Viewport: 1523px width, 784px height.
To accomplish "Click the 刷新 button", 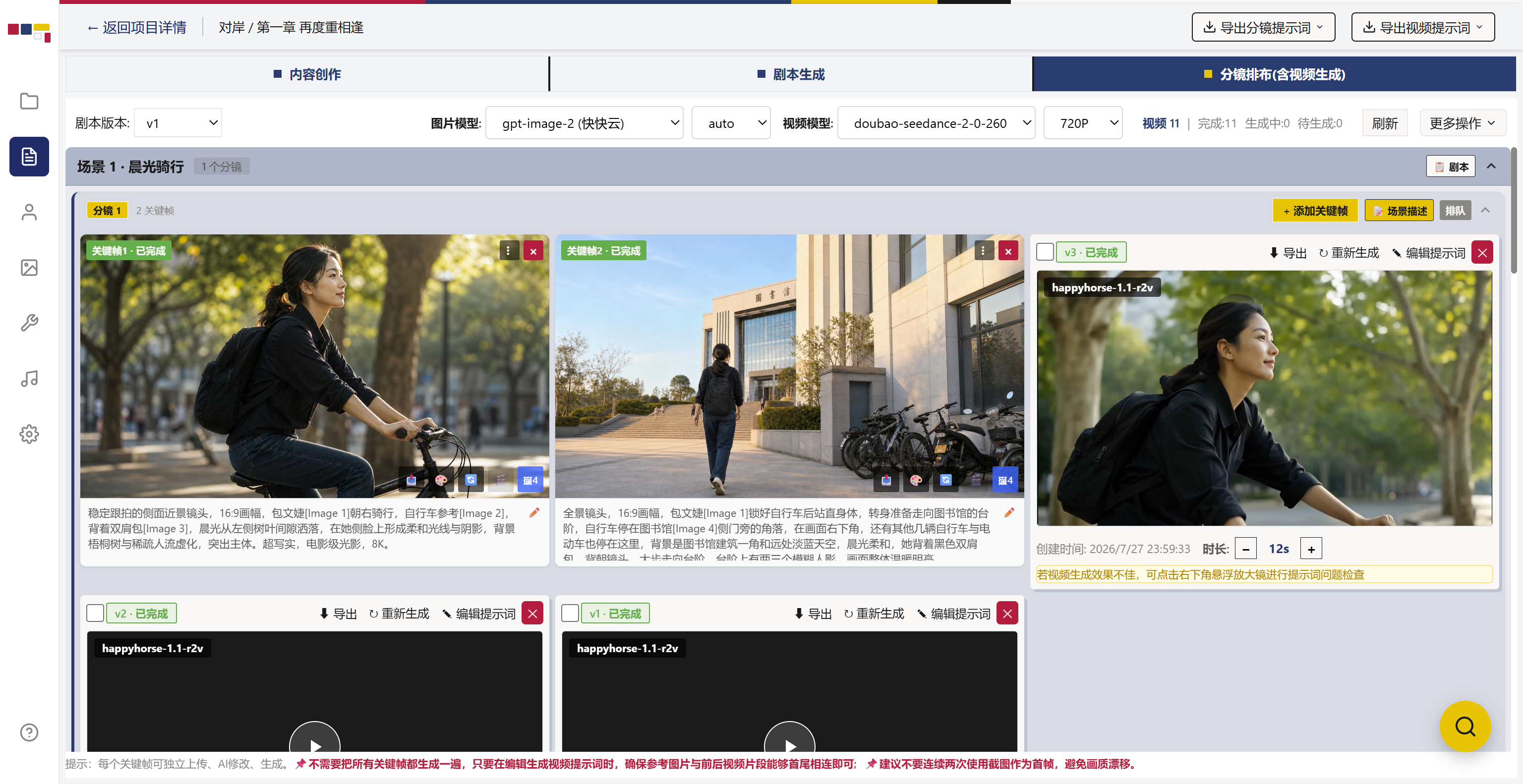I will [1385, 123].
